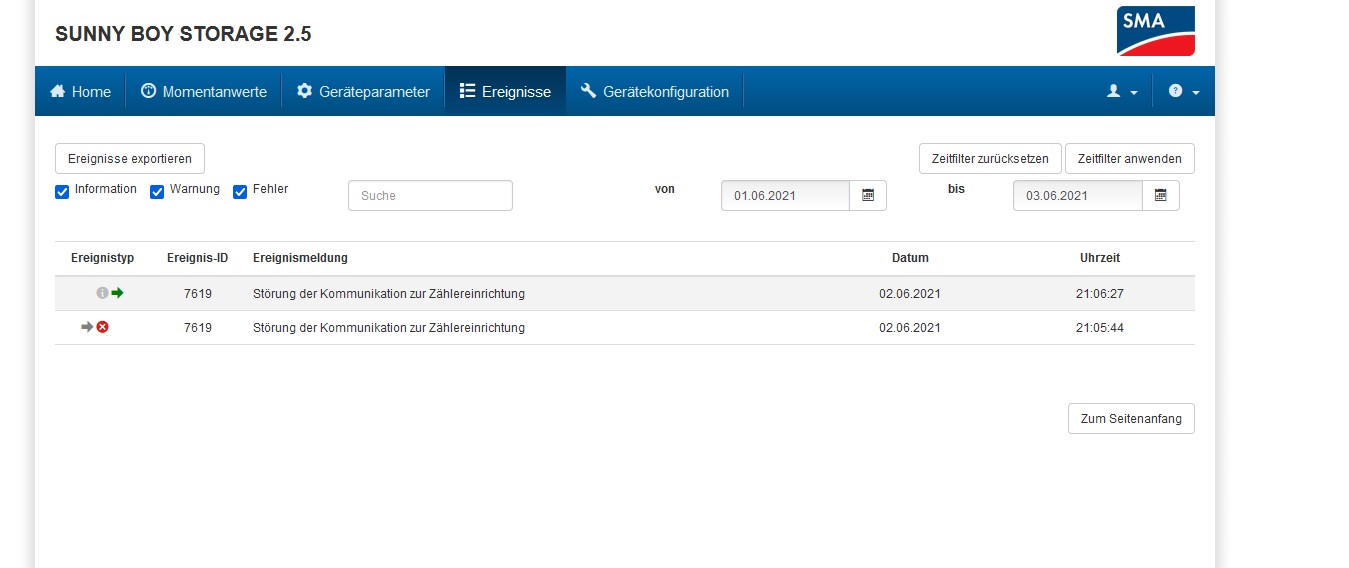The width and height of the screenshot is (1349, 568).
Task: Switch to the Momentanwerte tab
Action: 204,91
